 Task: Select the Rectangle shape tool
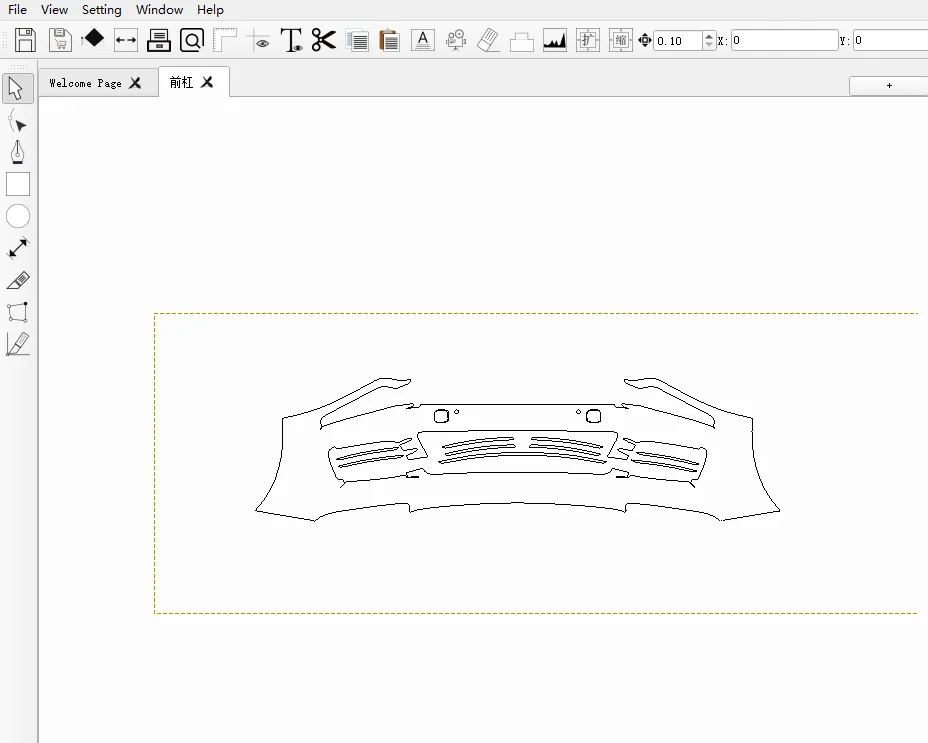pyautogui.click(x=18, y=184)
